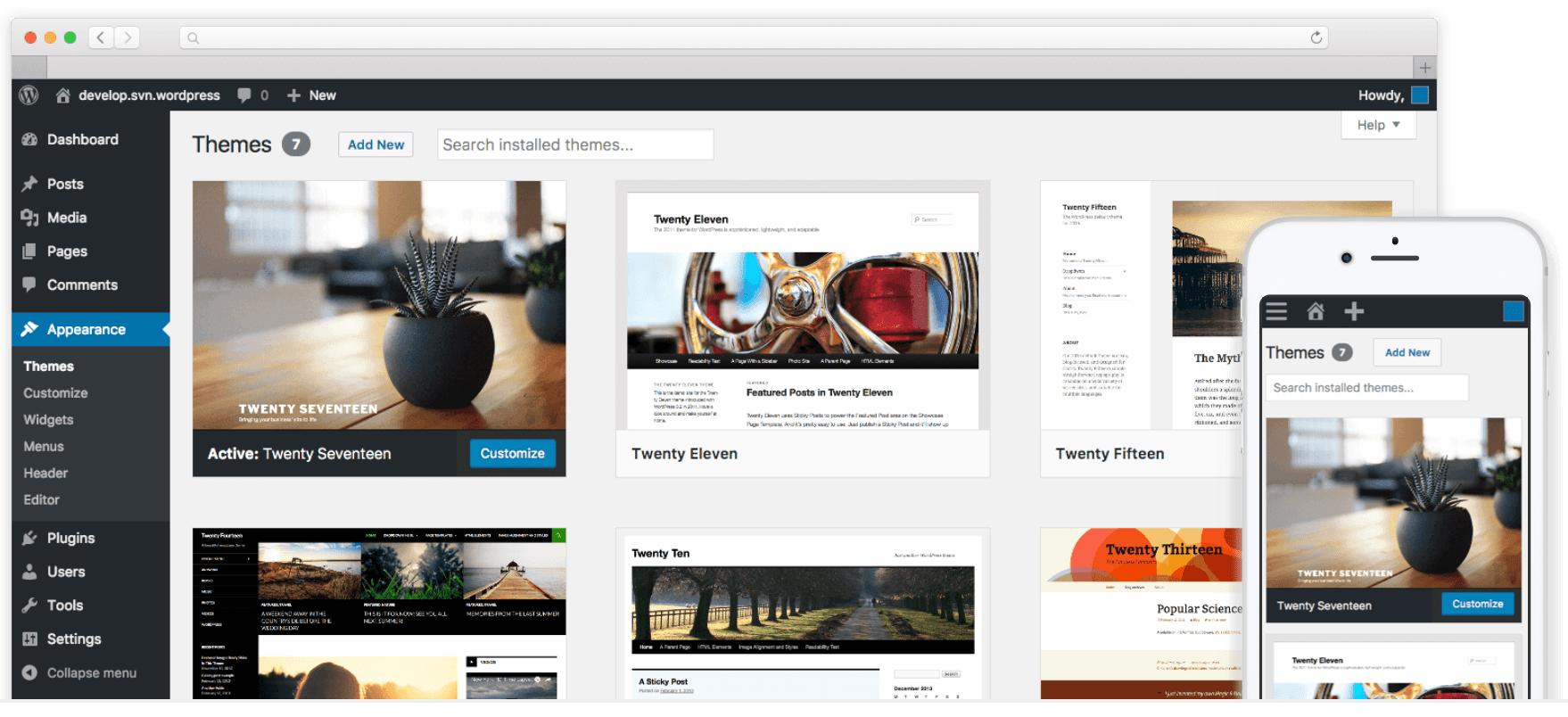Screen dimensions: 1568x717
Task: Open the Customize submenu item
Action: tap(55, 393)
